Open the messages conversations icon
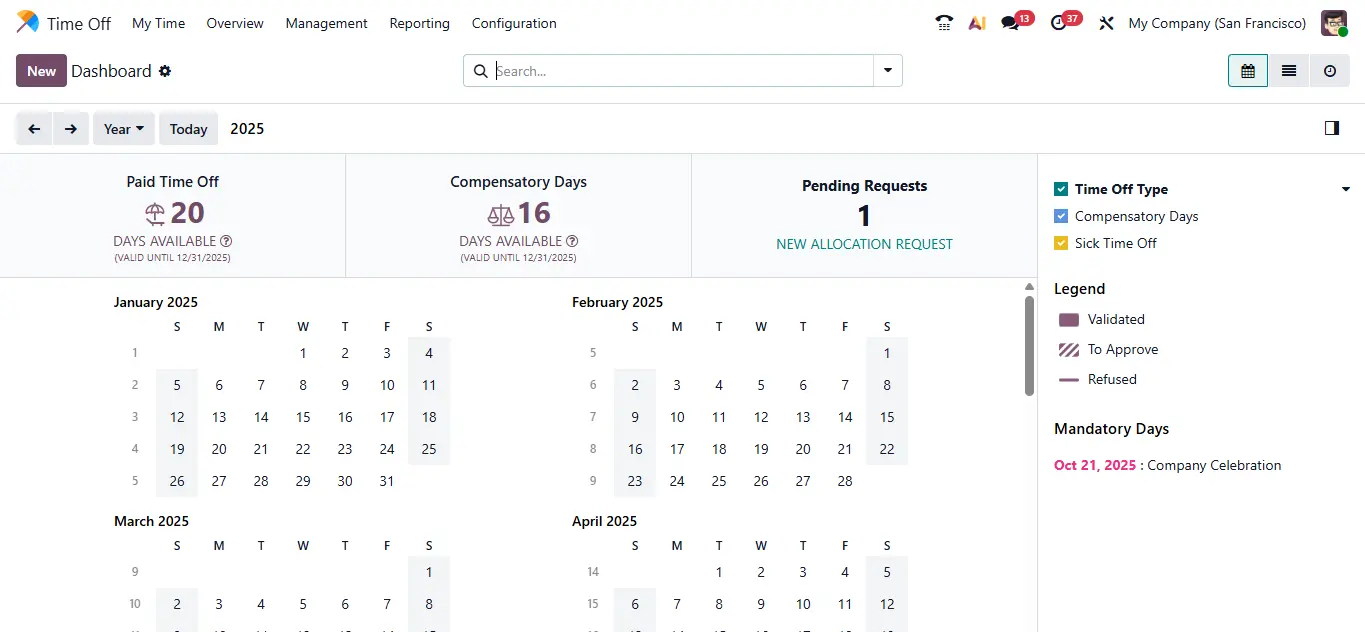Screen dimensions: 1365x632 pos(1010,23)
